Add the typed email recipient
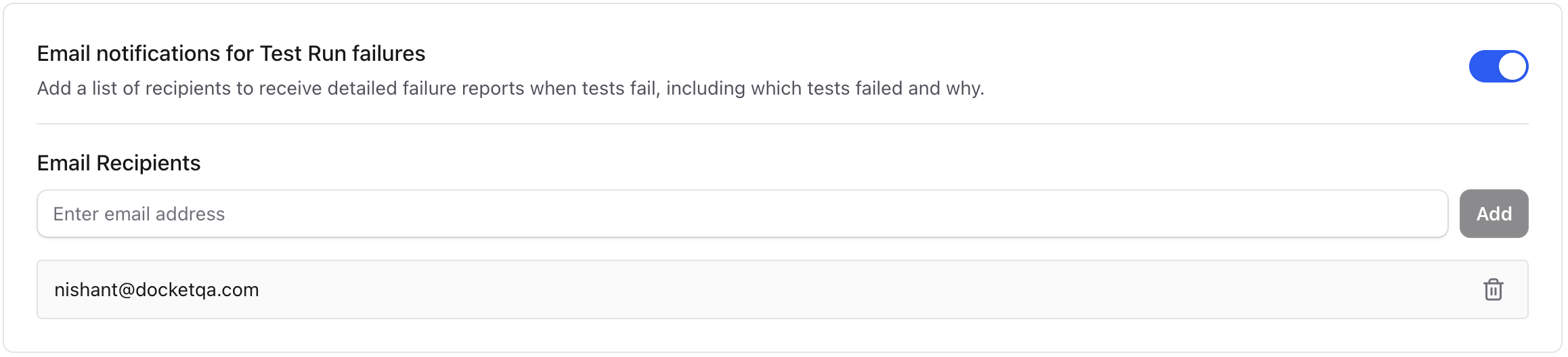Screen dimensions: 1568x357 pos(1494,214)
